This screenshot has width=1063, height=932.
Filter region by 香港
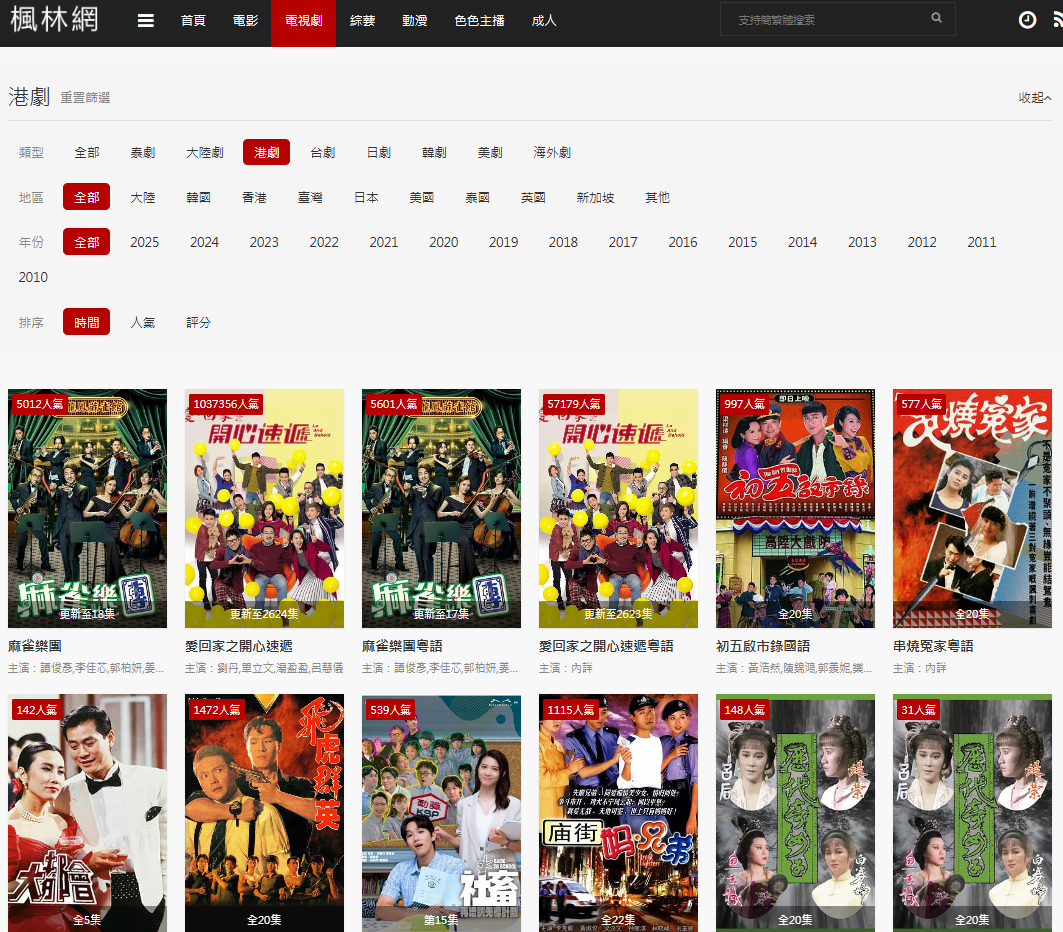pos(254,197)
